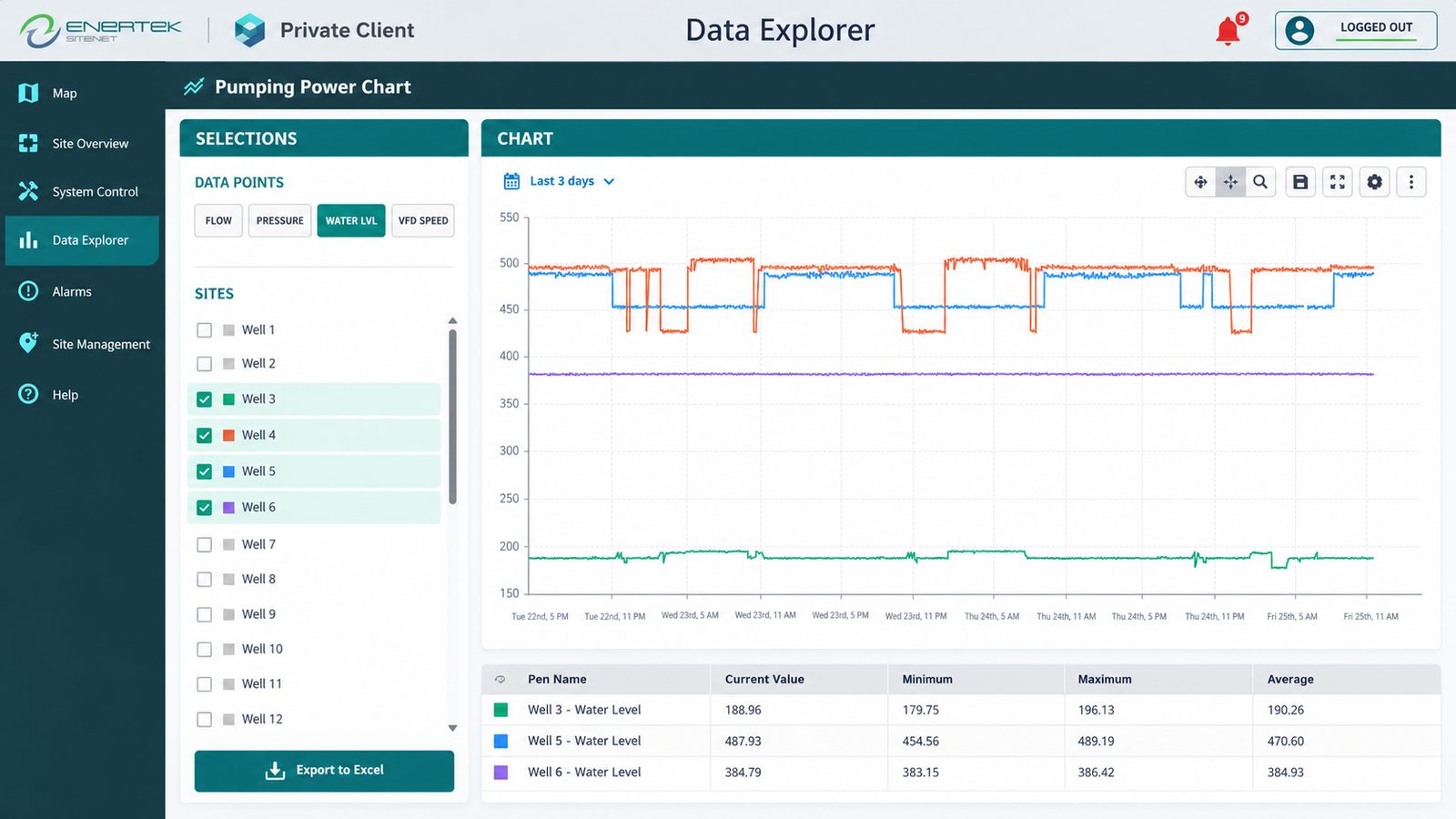Click the sites list scroll-down arrow
Viewport: 1456px width, 819px height.
point(452,728)
